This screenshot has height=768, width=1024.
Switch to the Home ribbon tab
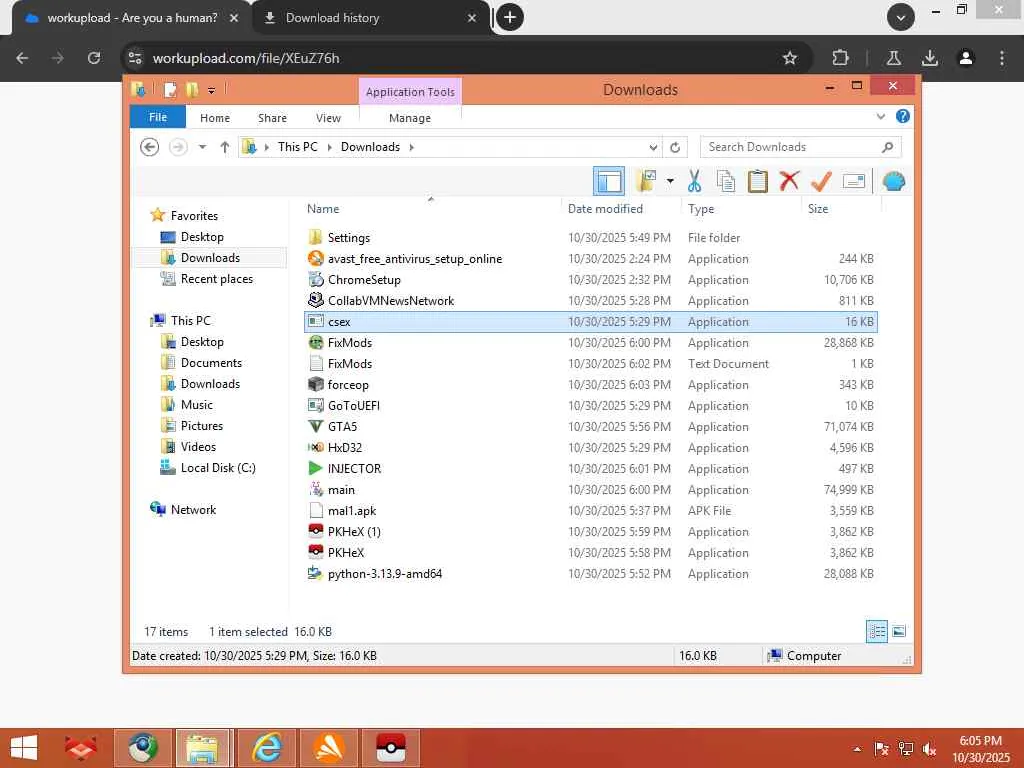215,118
